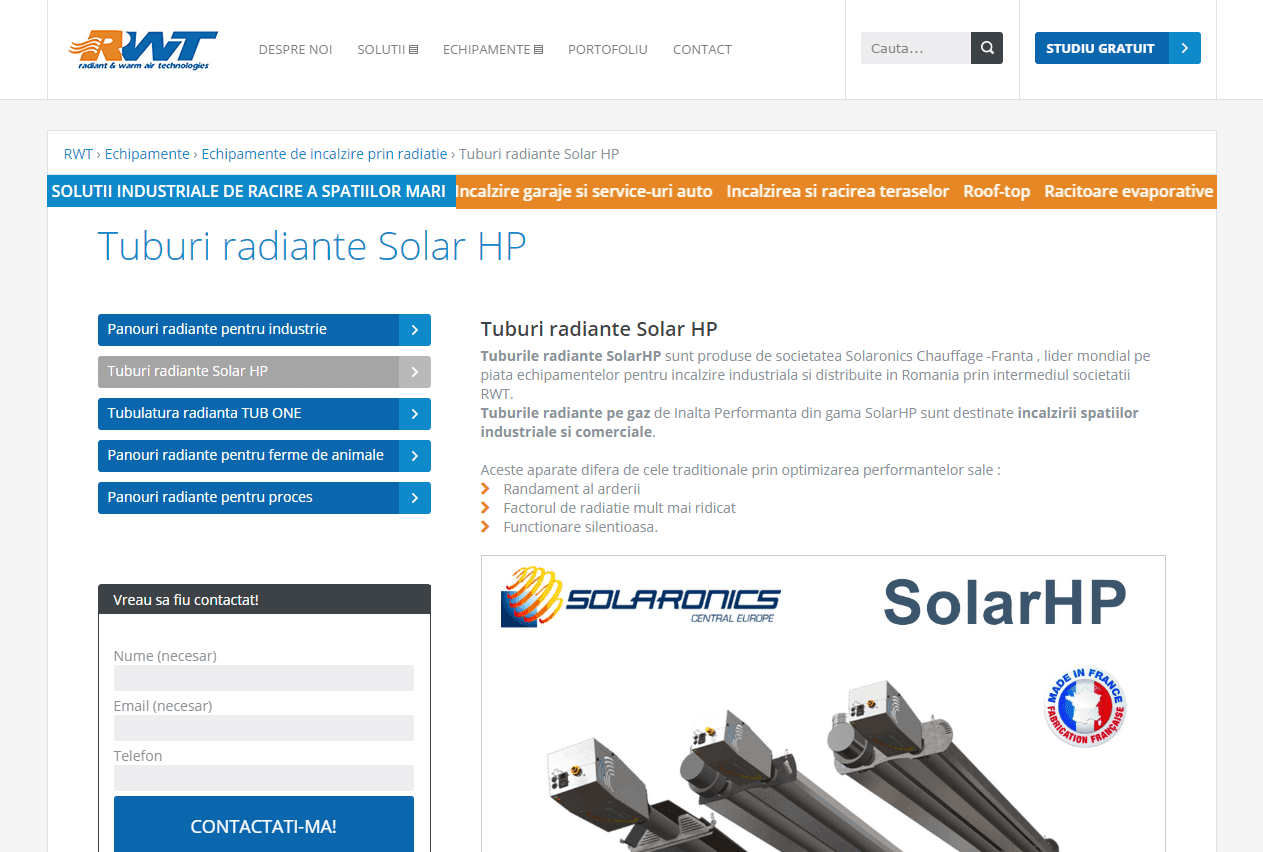This screenshot has width=1263, height=852.
Task: Click the Made in France badge
Action: (1085, 708)
